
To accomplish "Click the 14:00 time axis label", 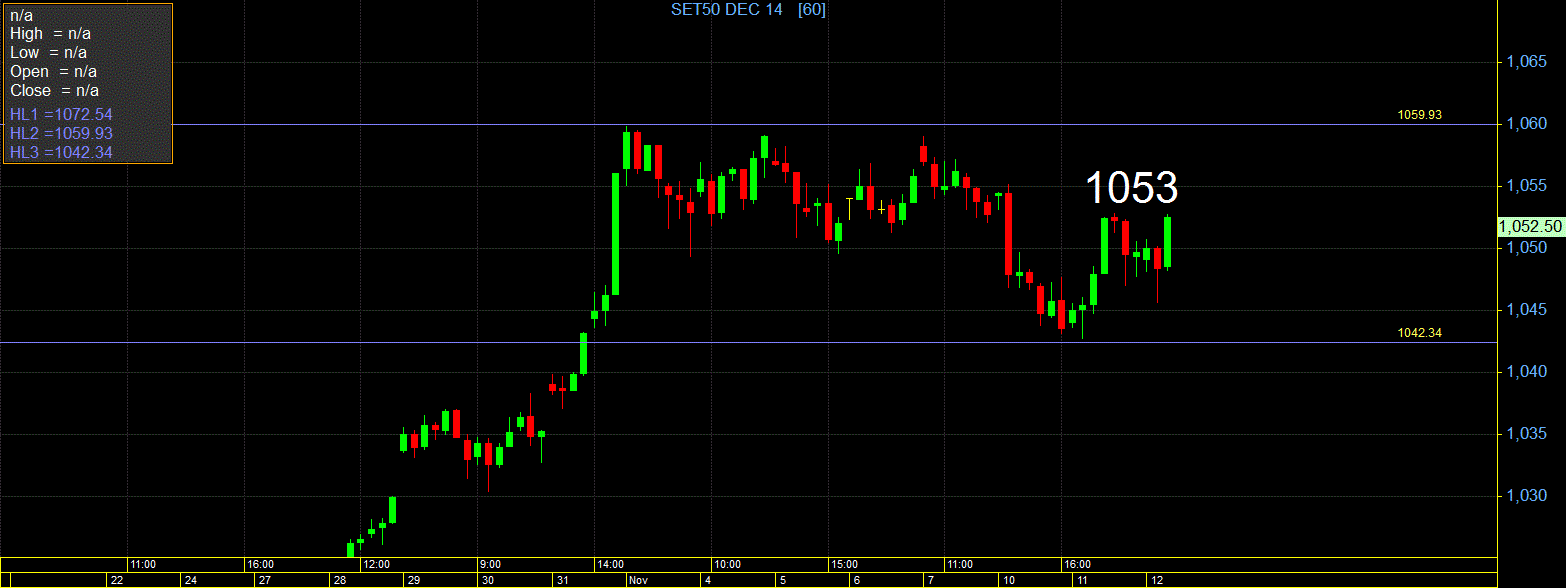I will pos(609,564).
